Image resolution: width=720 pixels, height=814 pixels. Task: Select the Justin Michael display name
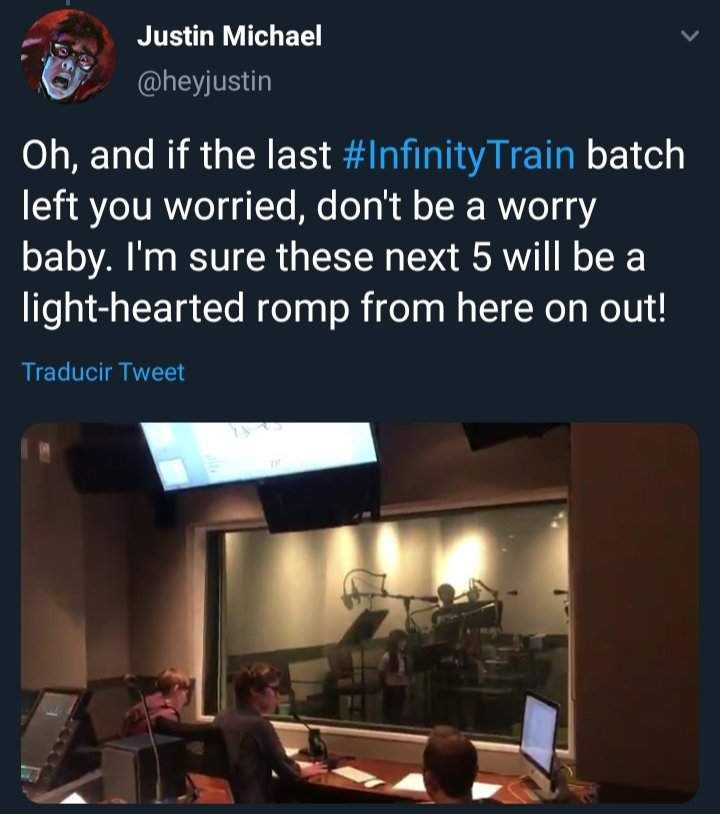[x=229, y=36]
